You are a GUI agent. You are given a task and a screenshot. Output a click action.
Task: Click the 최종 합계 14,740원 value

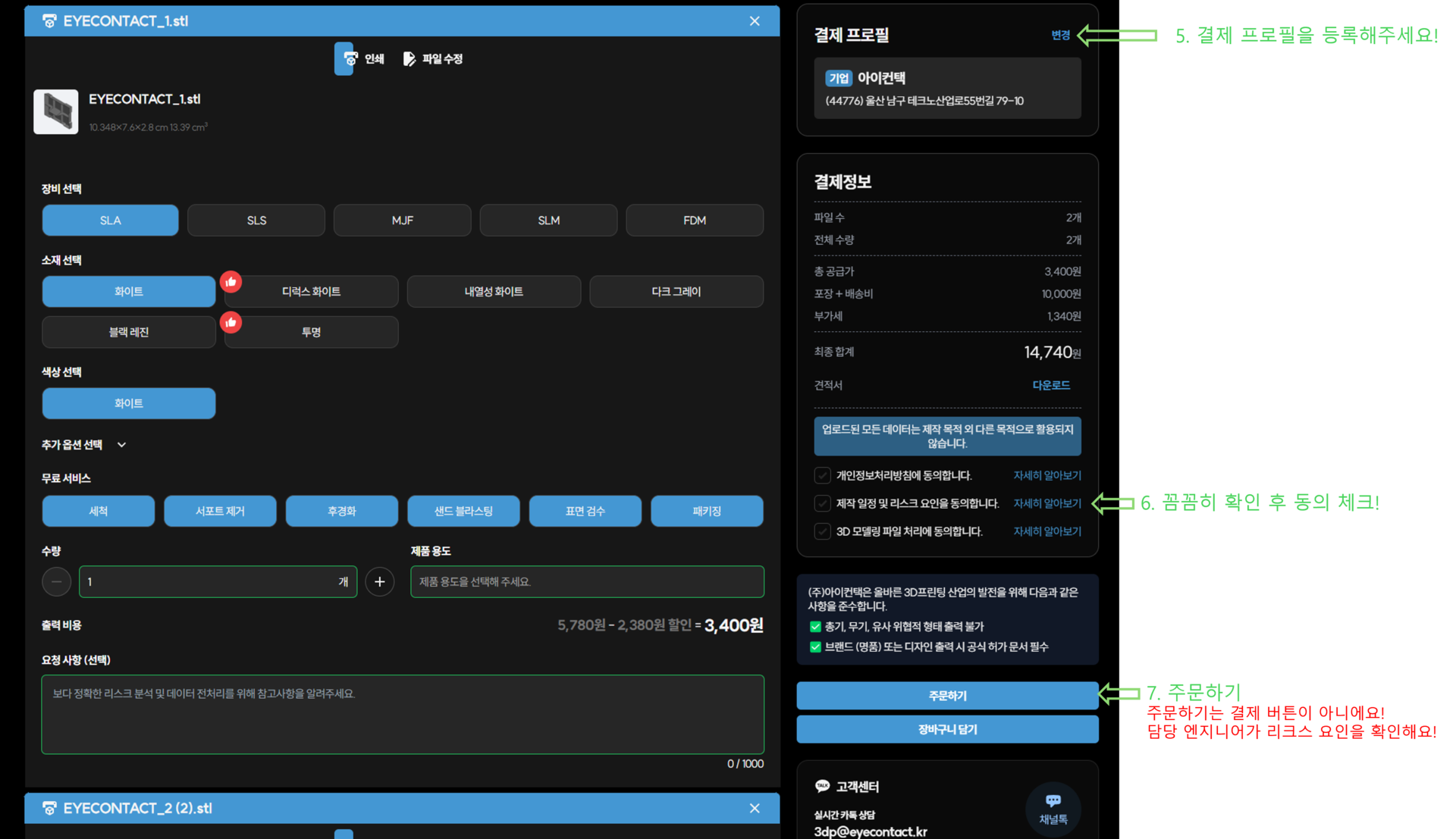click(1052, 352)
